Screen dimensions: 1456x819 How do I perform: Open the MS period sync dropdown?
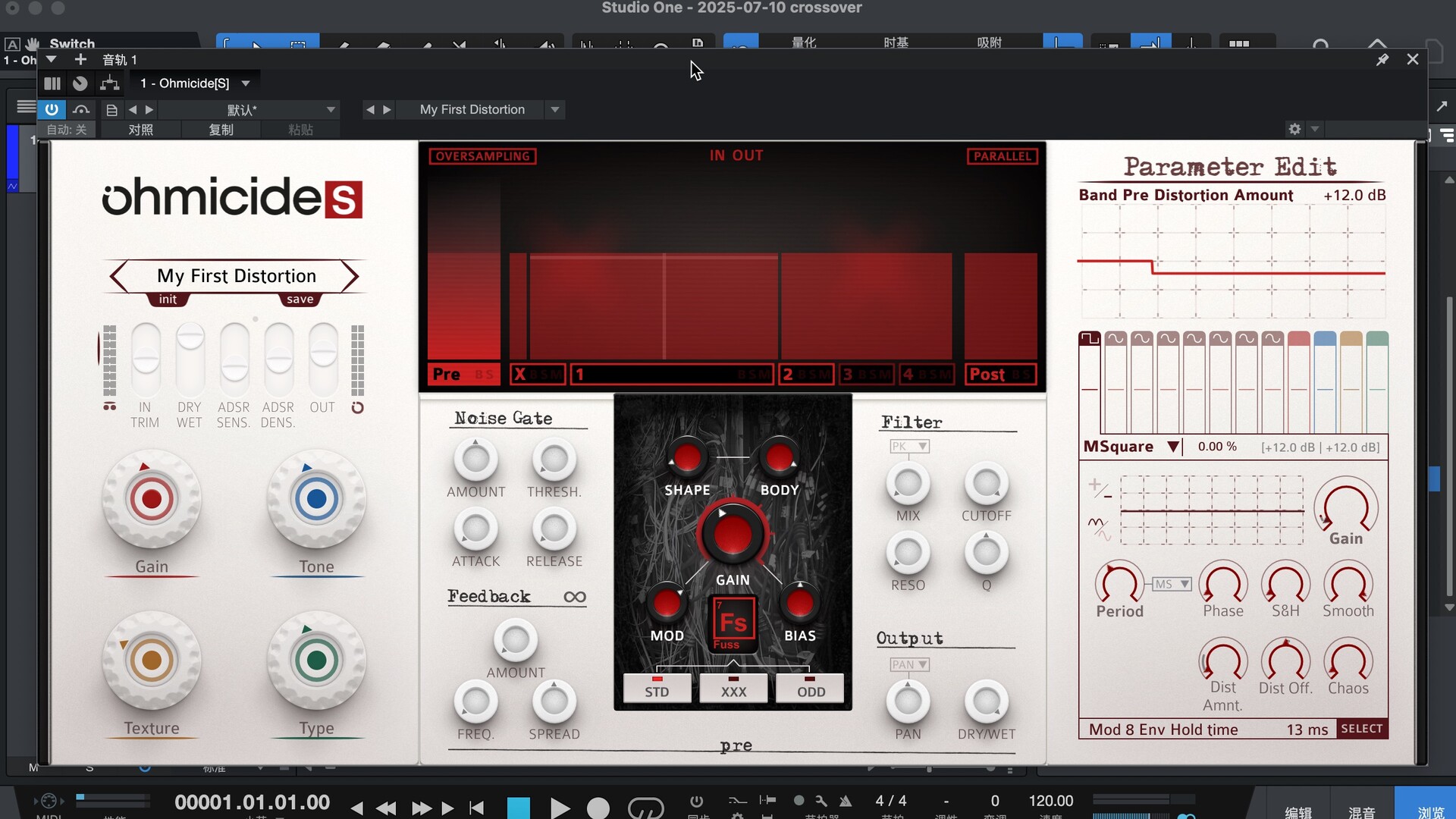[1172, 584]
